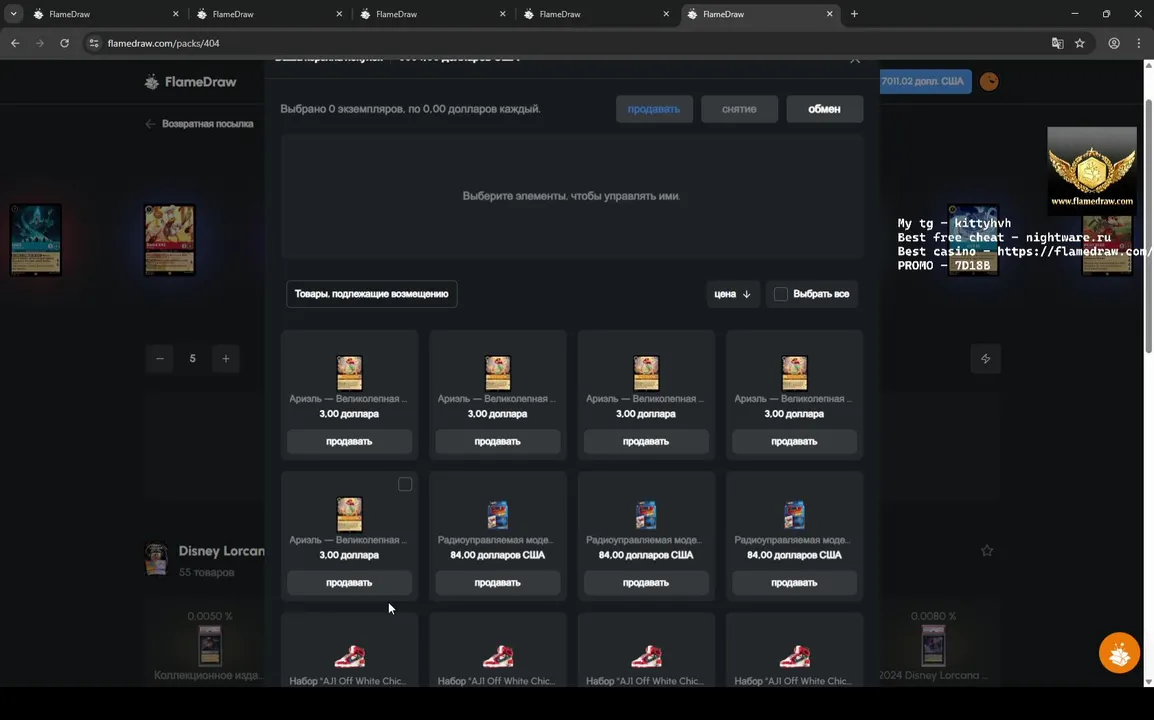Tick the checkbox on the fifth Ариэль card
Image resolution: width=1154 pixels, height=720 pixels.
(x=405, y=484)
